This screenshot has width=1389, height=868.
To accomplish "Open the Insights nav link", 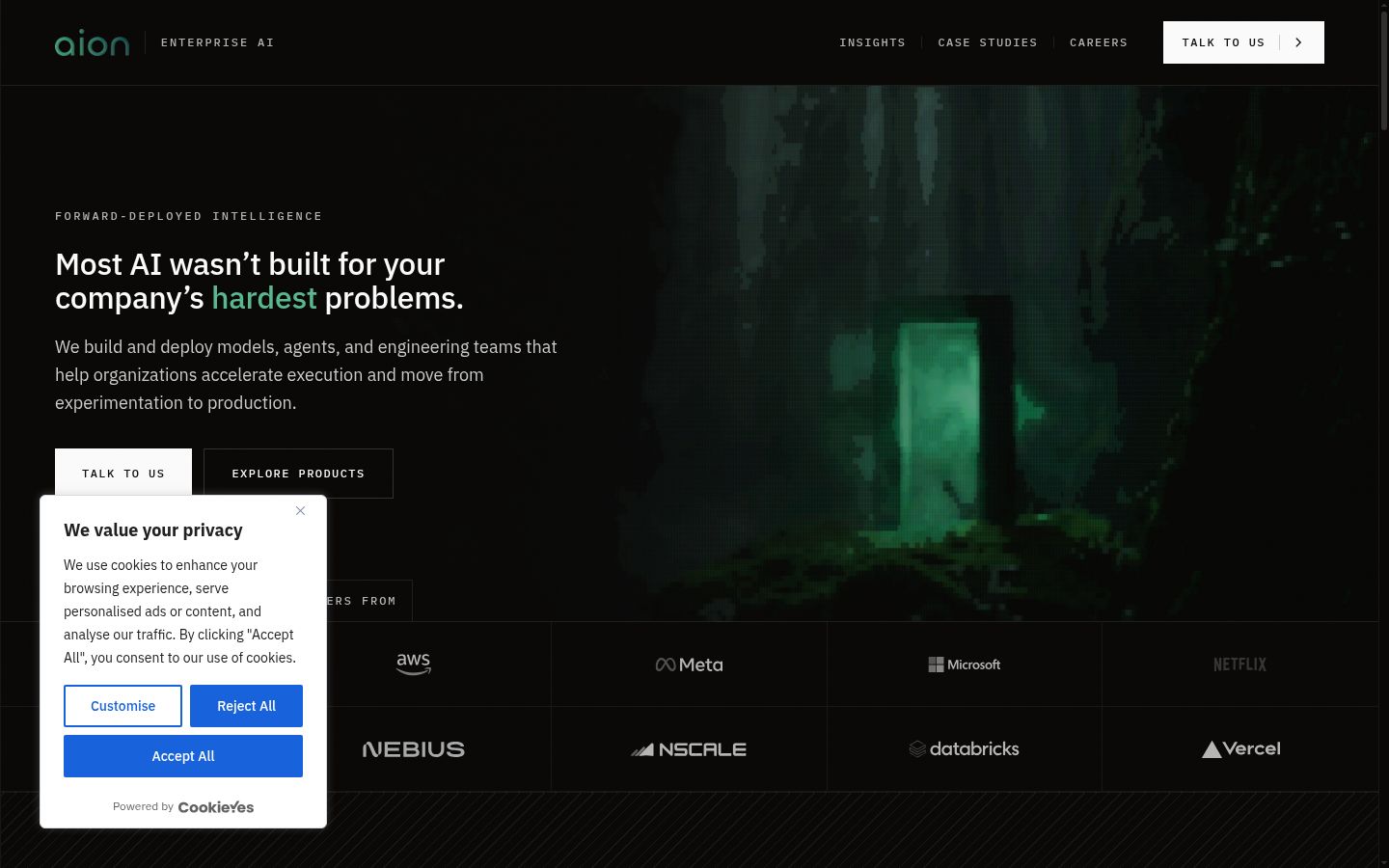I will 872,42.
